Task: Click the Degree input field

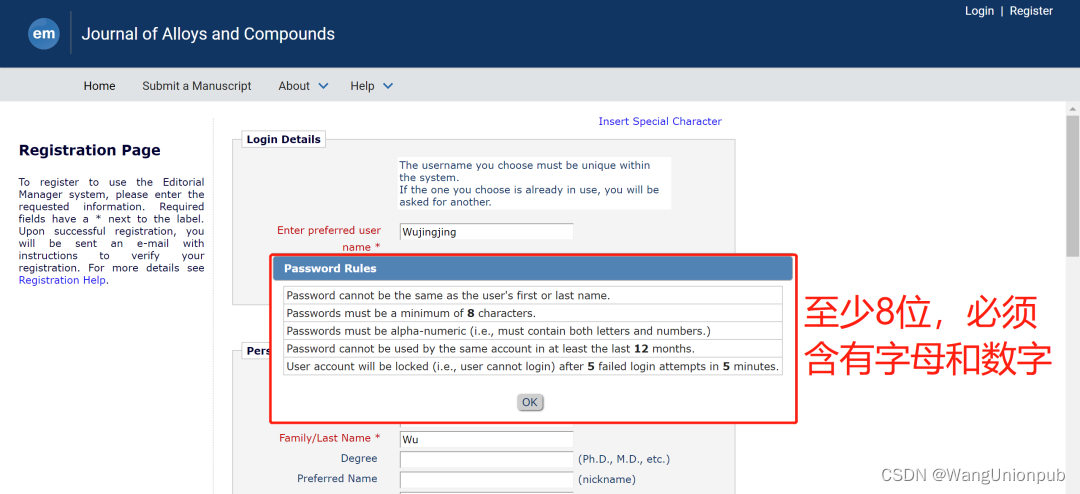Action: 486,459
